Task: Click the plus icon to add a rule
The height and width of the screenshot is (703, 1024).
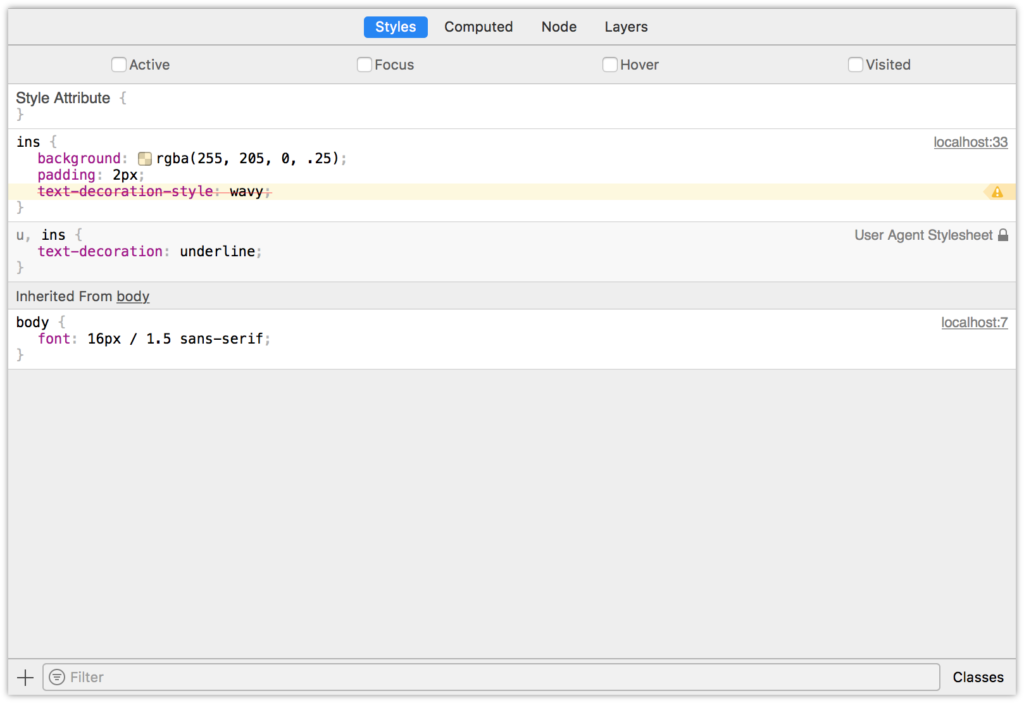Action: point(26,677)
